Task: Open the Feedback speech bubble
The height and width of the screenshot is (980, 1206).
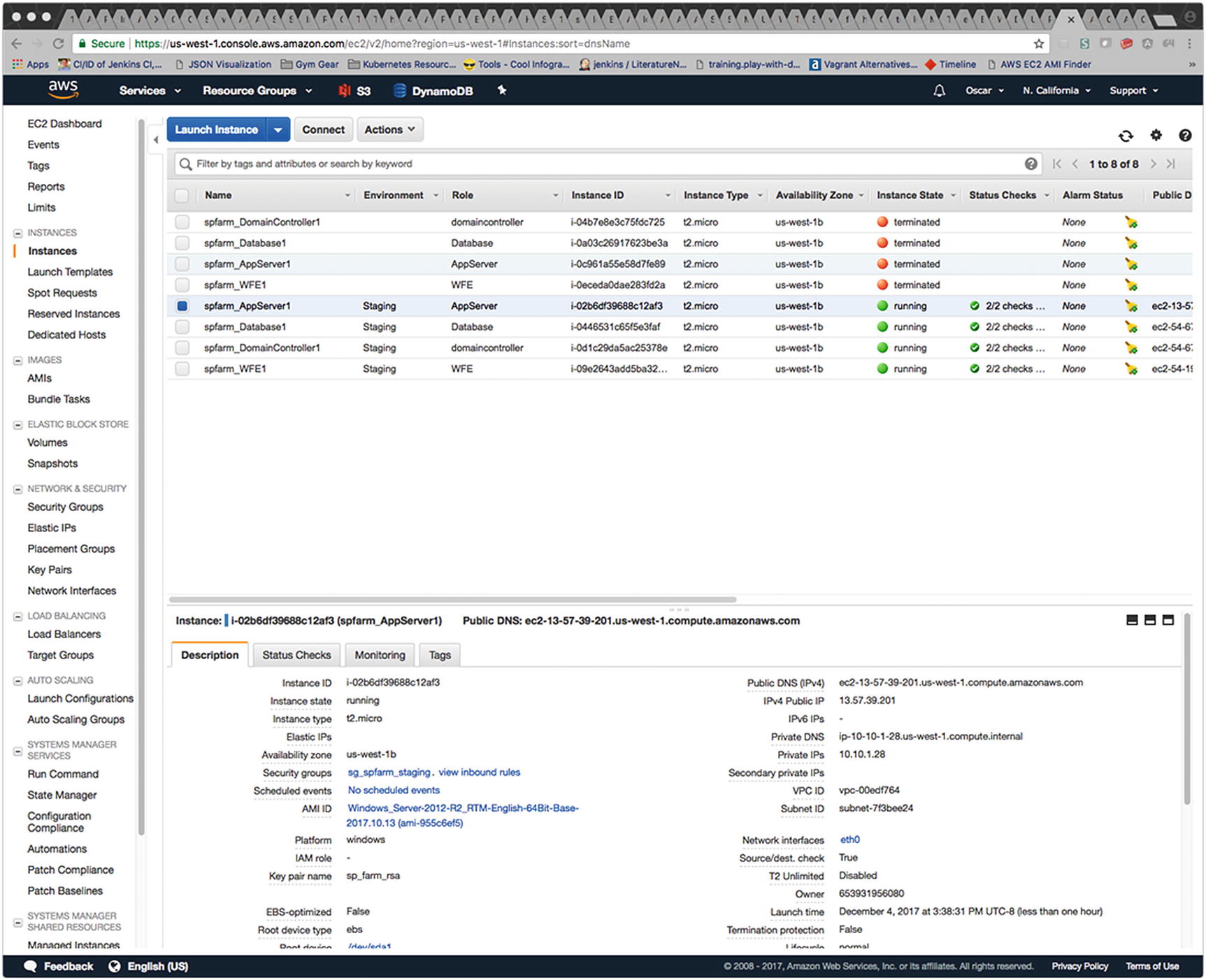Action: pos(30,966)
